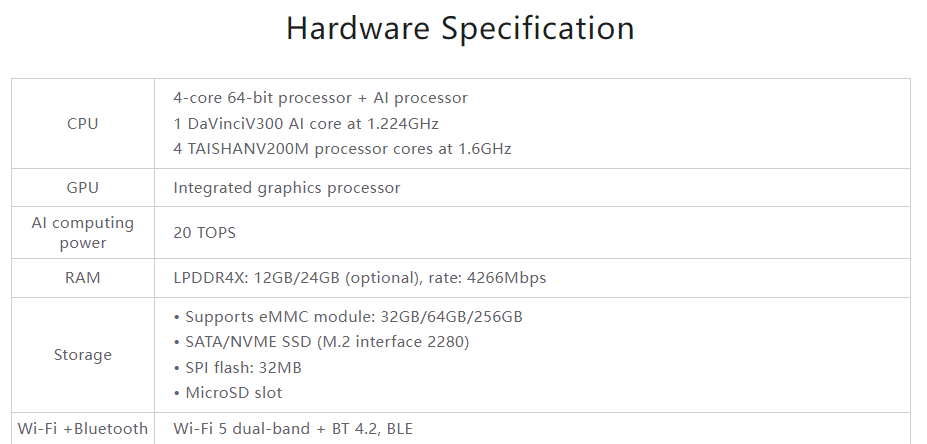Click 1.6GHz in the CPU cell
Viewport: 927px width, 444px height.
click(485, 148)
